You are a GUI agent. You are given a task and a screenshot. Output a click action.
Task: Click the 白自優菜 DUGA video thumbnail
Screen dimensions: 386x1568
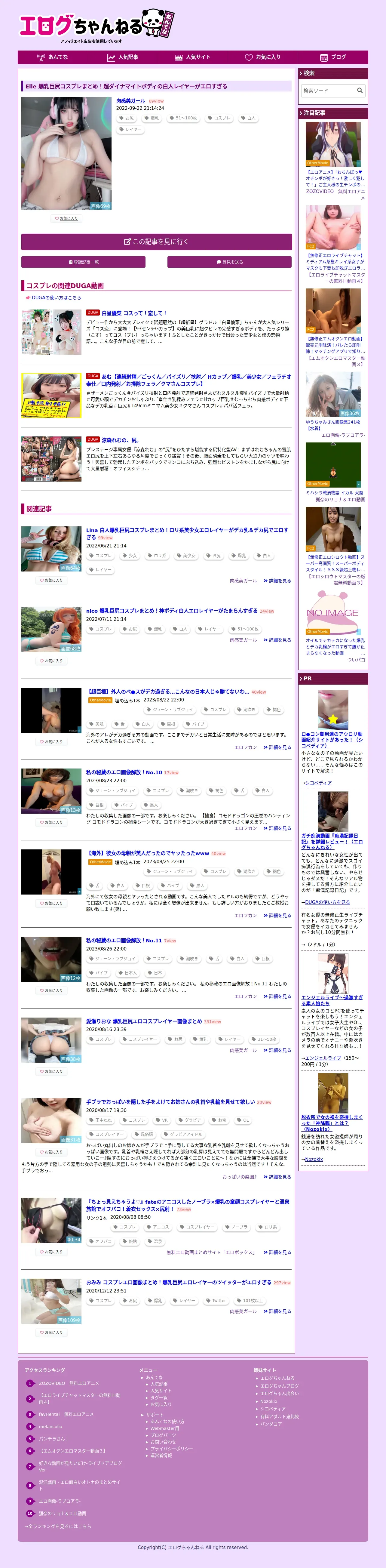[x=51, y=332]
